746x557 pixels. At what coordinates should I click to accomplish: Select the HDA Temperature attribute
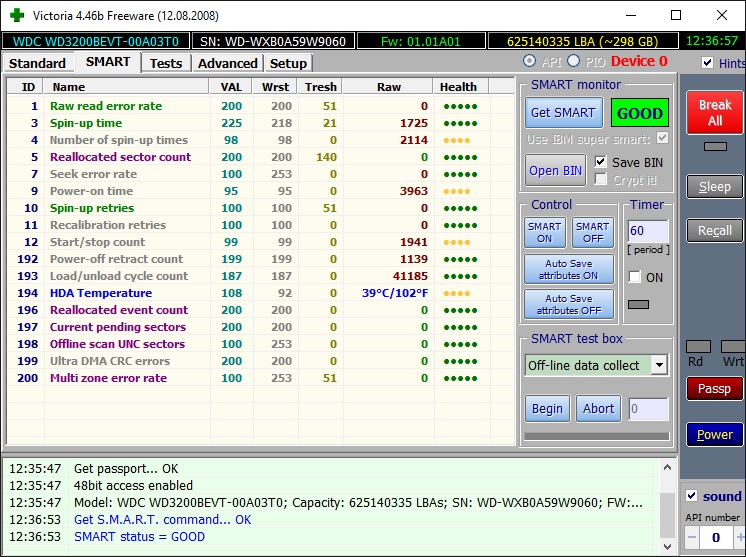[x=261, y=293]
